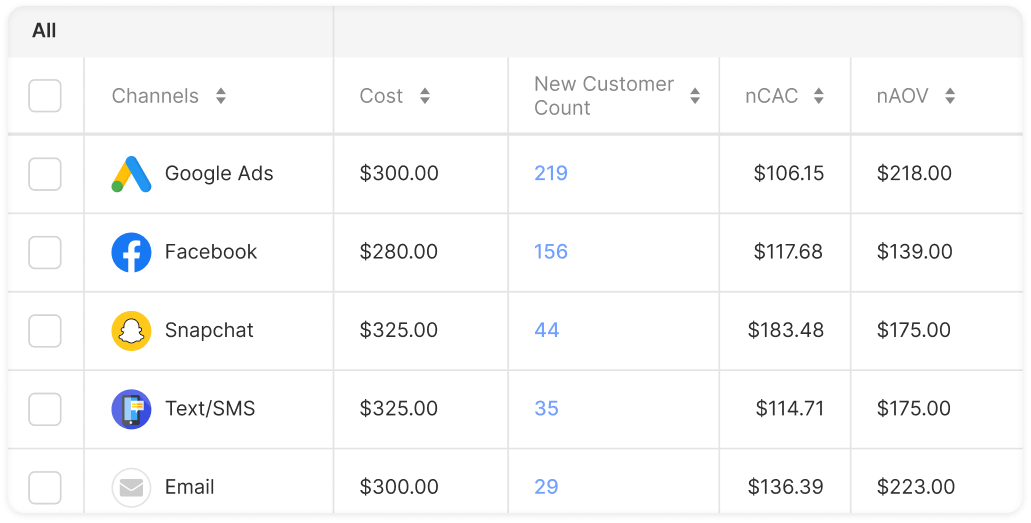
Task: Click the Email envelope icon
Action: [x=132, y=487]
